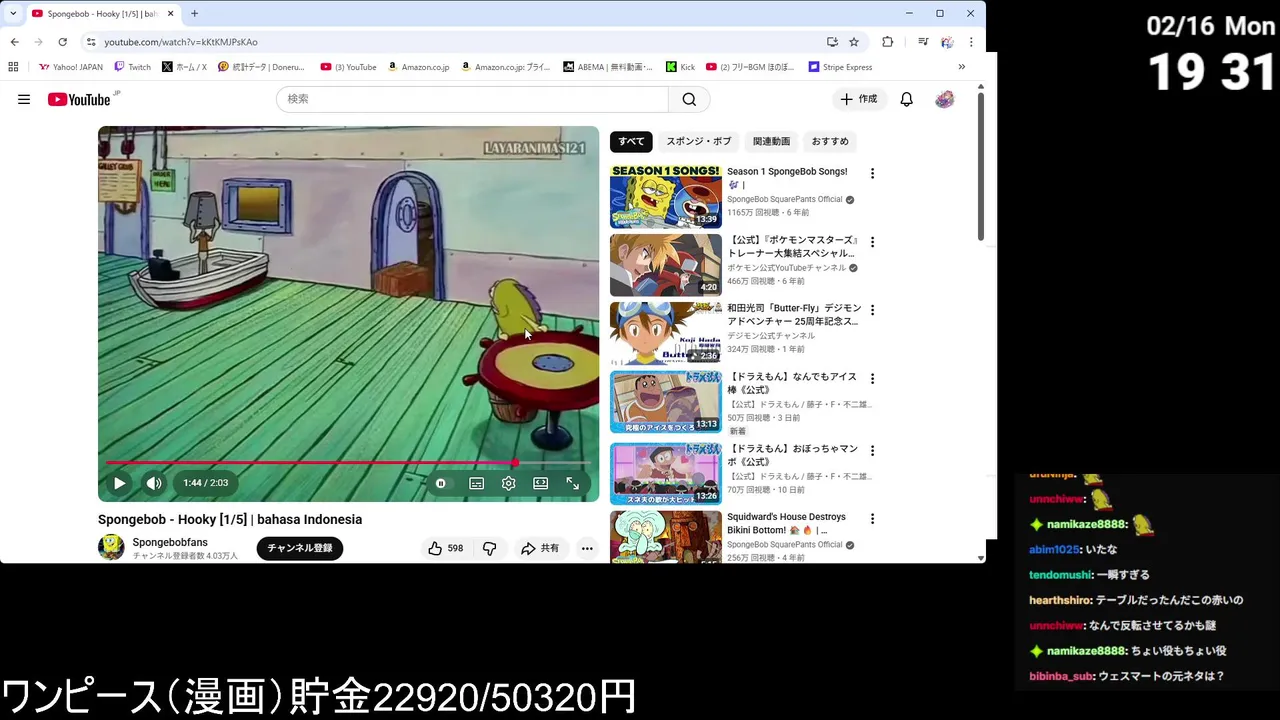This screenshot has width=1280, height=720.
Task: Open Chrome apps grid icon
Action: click(13, 67)
